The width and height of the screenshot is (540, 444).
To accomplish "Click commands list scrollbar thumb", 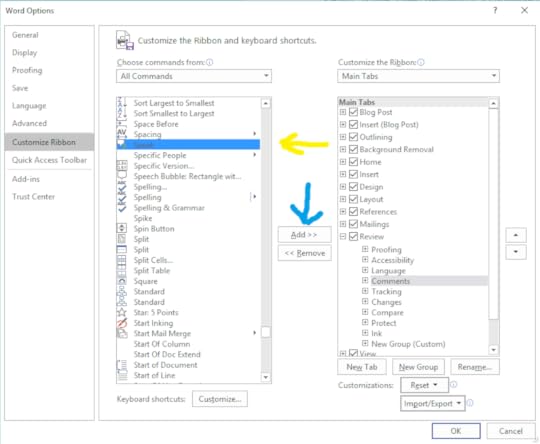I will [266, 332].
